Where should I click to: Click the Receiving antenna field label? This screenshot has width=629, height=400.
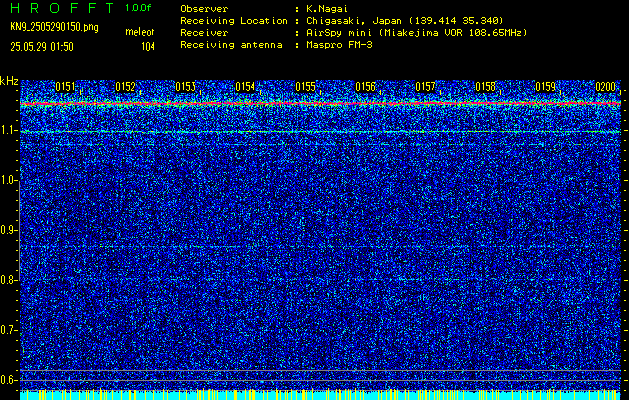click(231, 45)
